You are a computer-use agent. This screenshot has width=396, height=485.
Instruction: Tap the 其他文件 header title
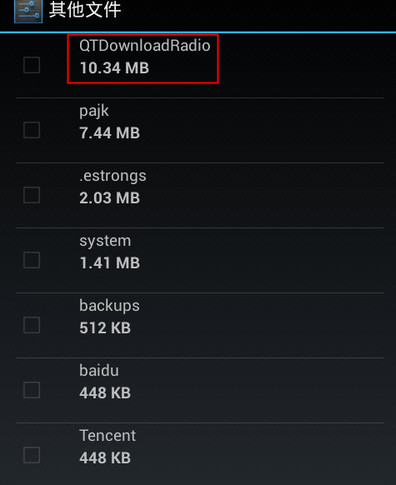pyautogui.click(x=85, y=10)
